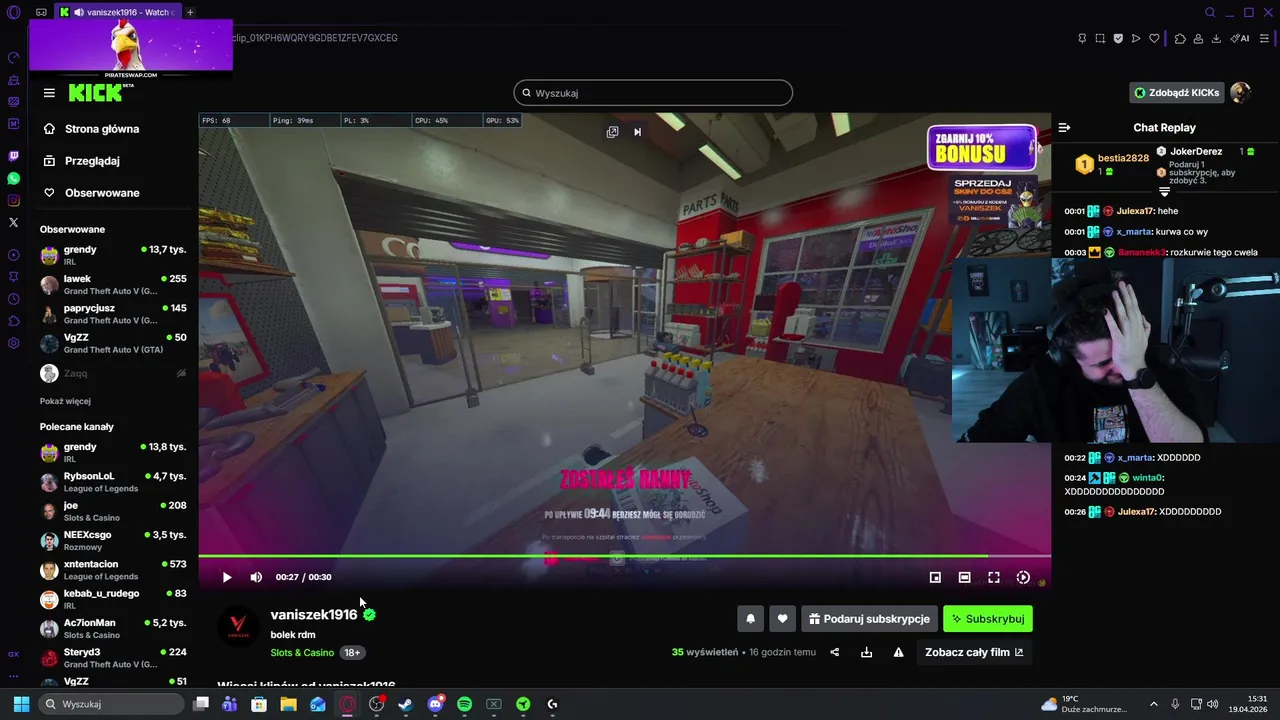This screenshot has height=720, width=1280.
Task: Mute the clip volume
Action: pos(256,577)
